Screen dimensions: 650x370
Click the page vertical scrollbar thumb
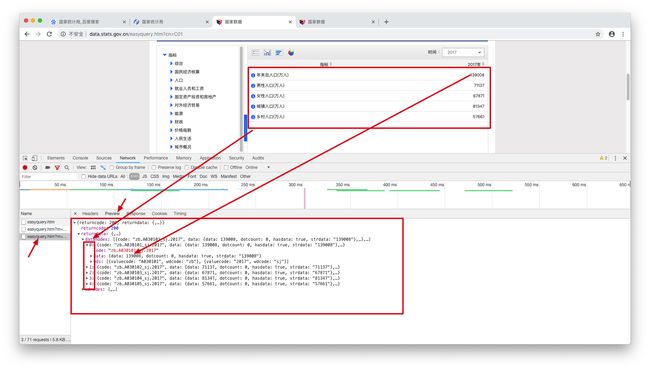click(628, 87)
